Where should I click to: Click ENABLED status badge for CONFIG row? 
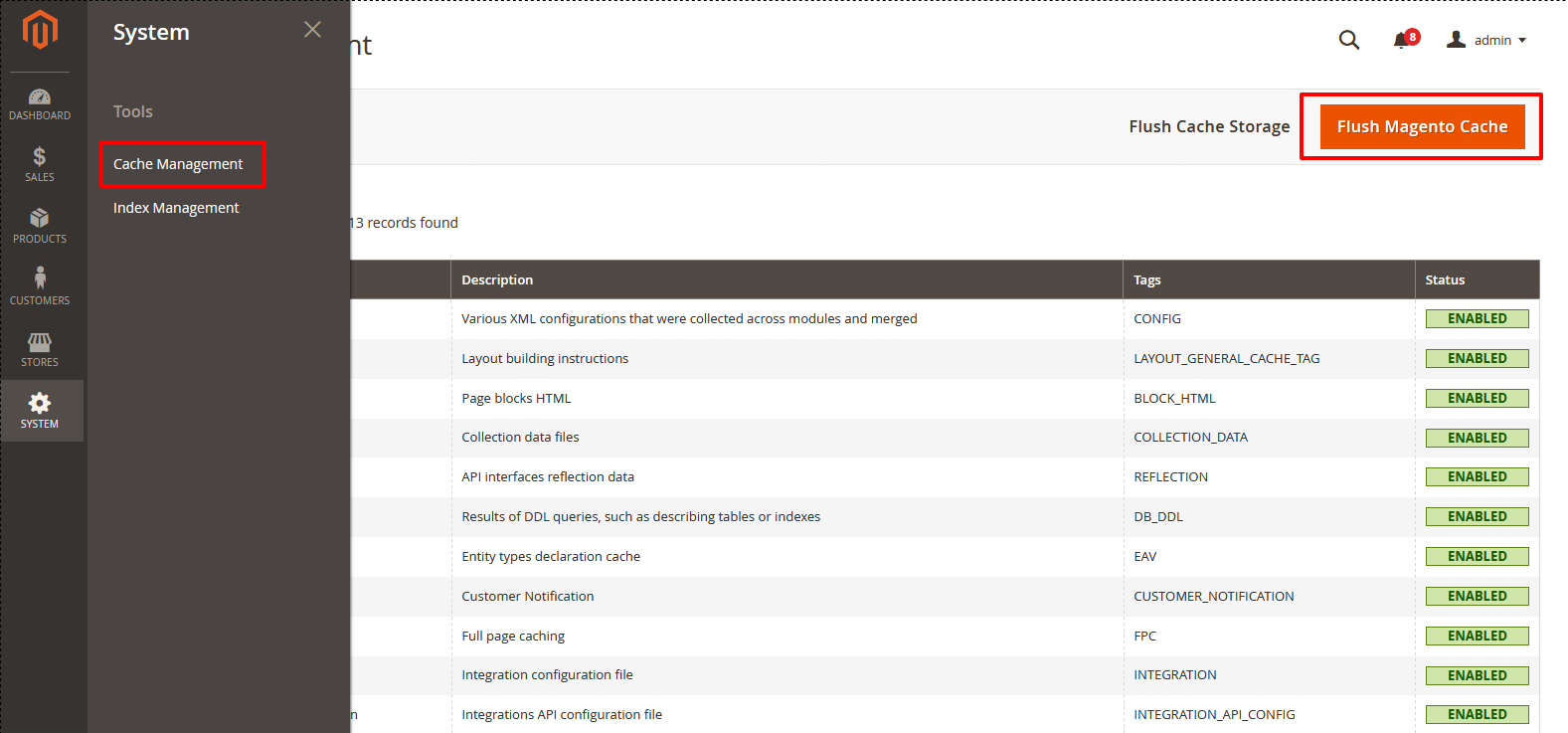1477,319
